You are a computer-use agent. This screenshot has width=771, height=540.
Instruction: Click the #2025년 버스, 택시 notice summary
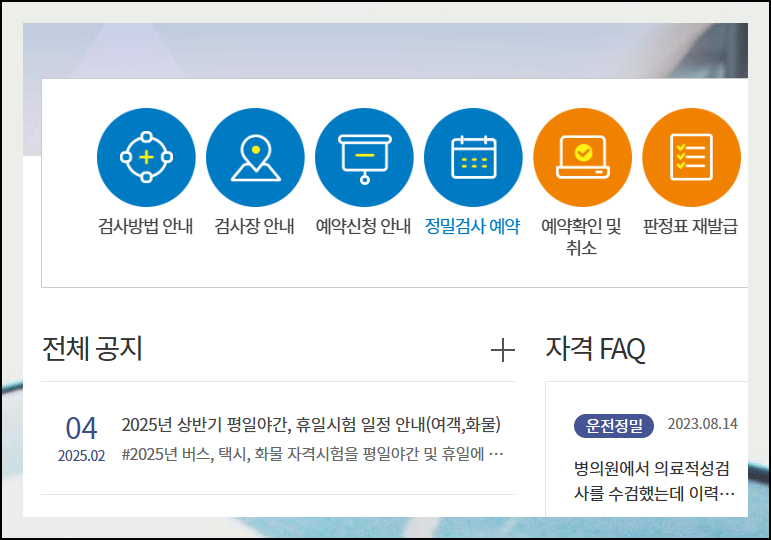pyautogui.click(x=313, y=453)
